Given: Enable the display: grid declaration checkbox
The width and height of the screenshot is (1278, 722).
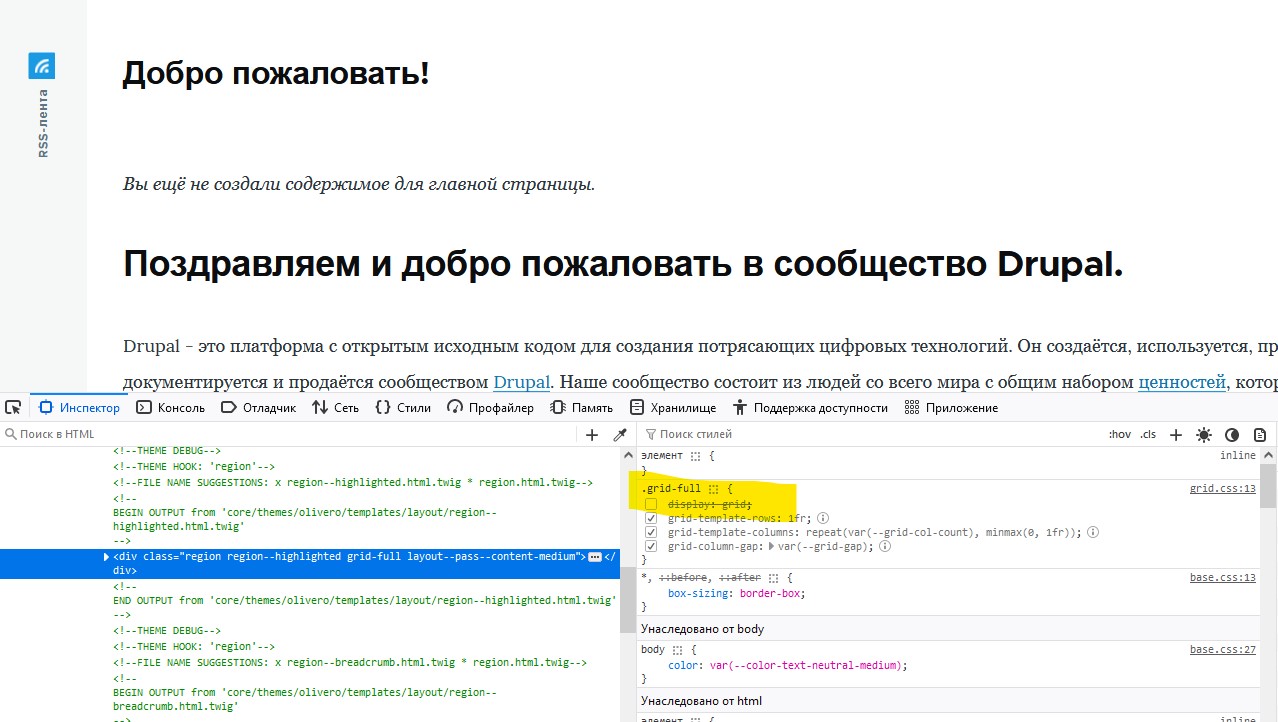Looking at the screenshot, I should click(651, 504).
